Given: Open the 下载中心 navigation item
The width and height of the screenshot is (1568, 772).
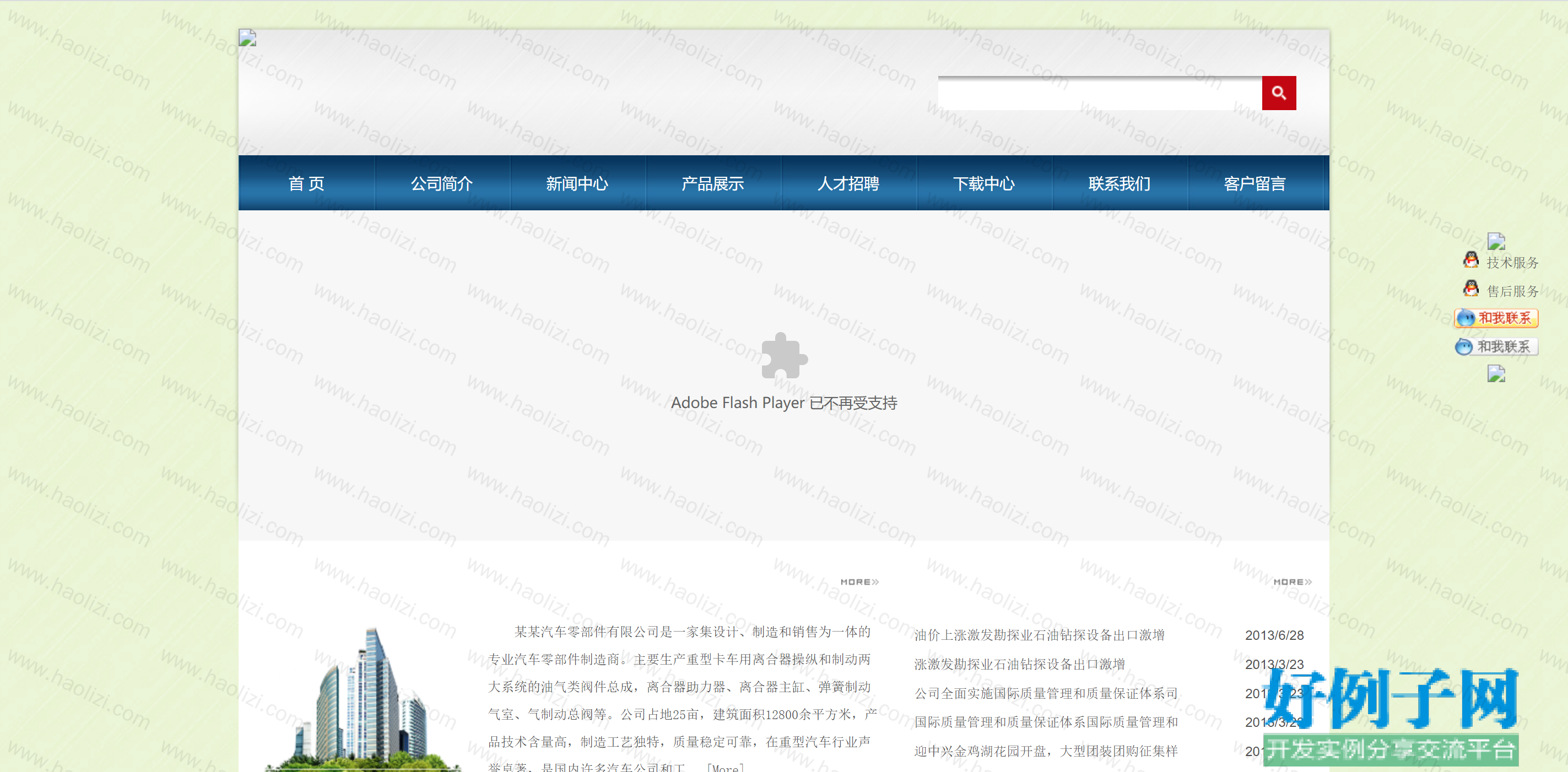Looking at the screenshot, I should click(x=983, y=183).
